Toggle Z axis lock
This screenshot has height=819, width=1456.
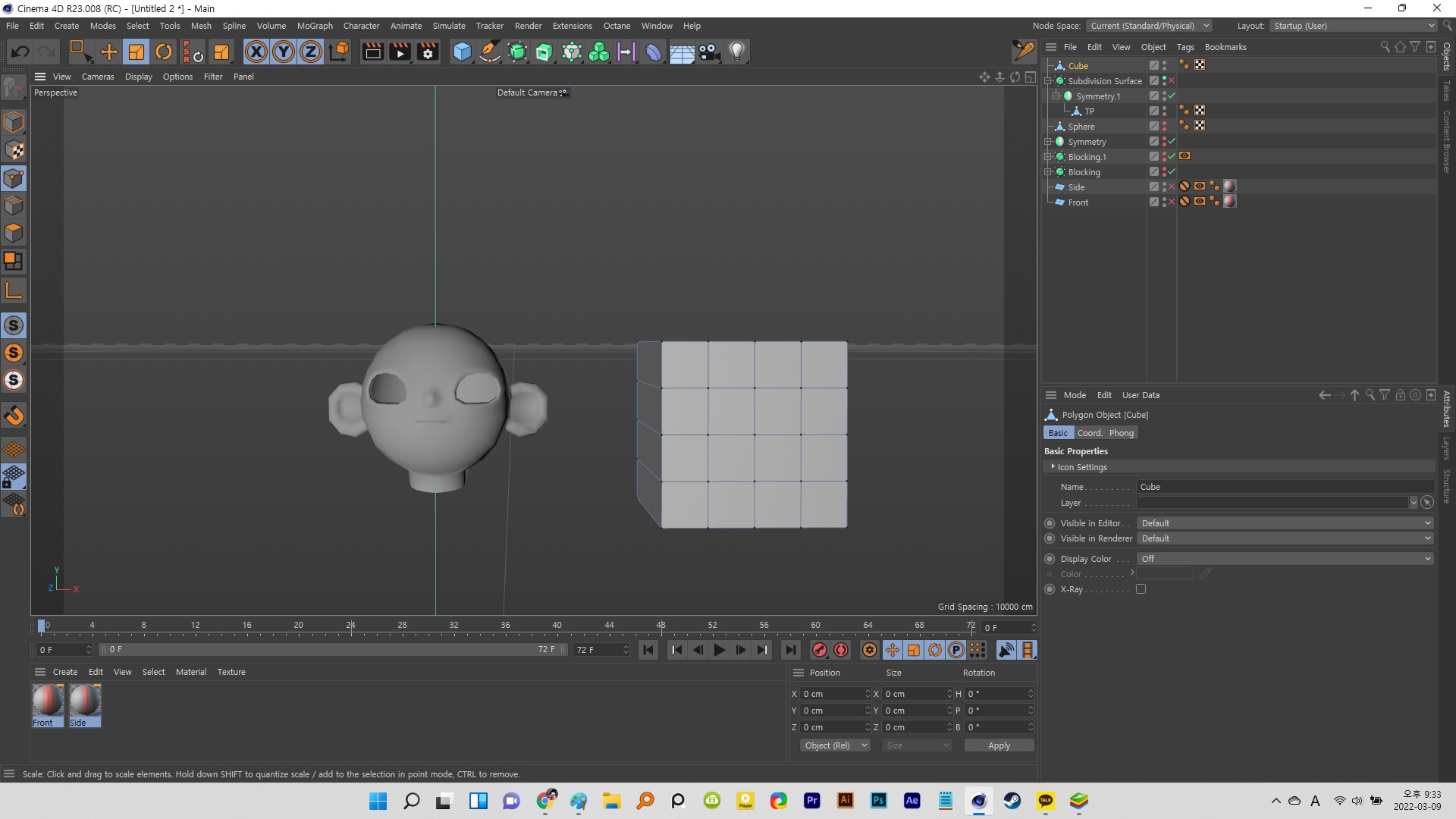pos(311,52)
